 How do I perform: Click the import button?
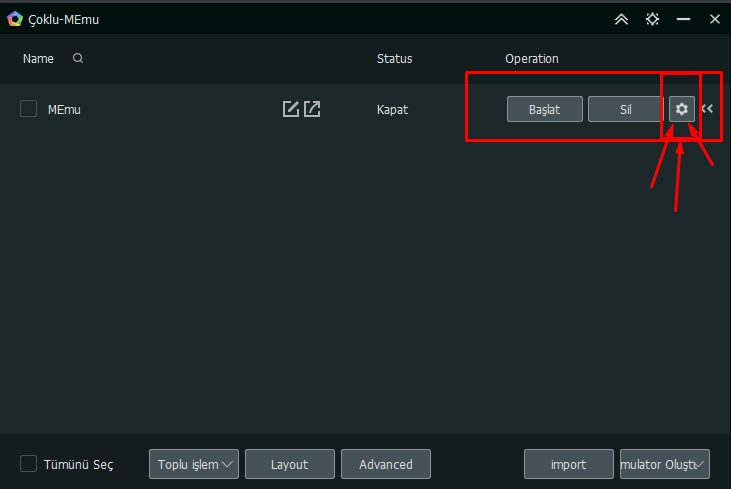coord(569,464)
